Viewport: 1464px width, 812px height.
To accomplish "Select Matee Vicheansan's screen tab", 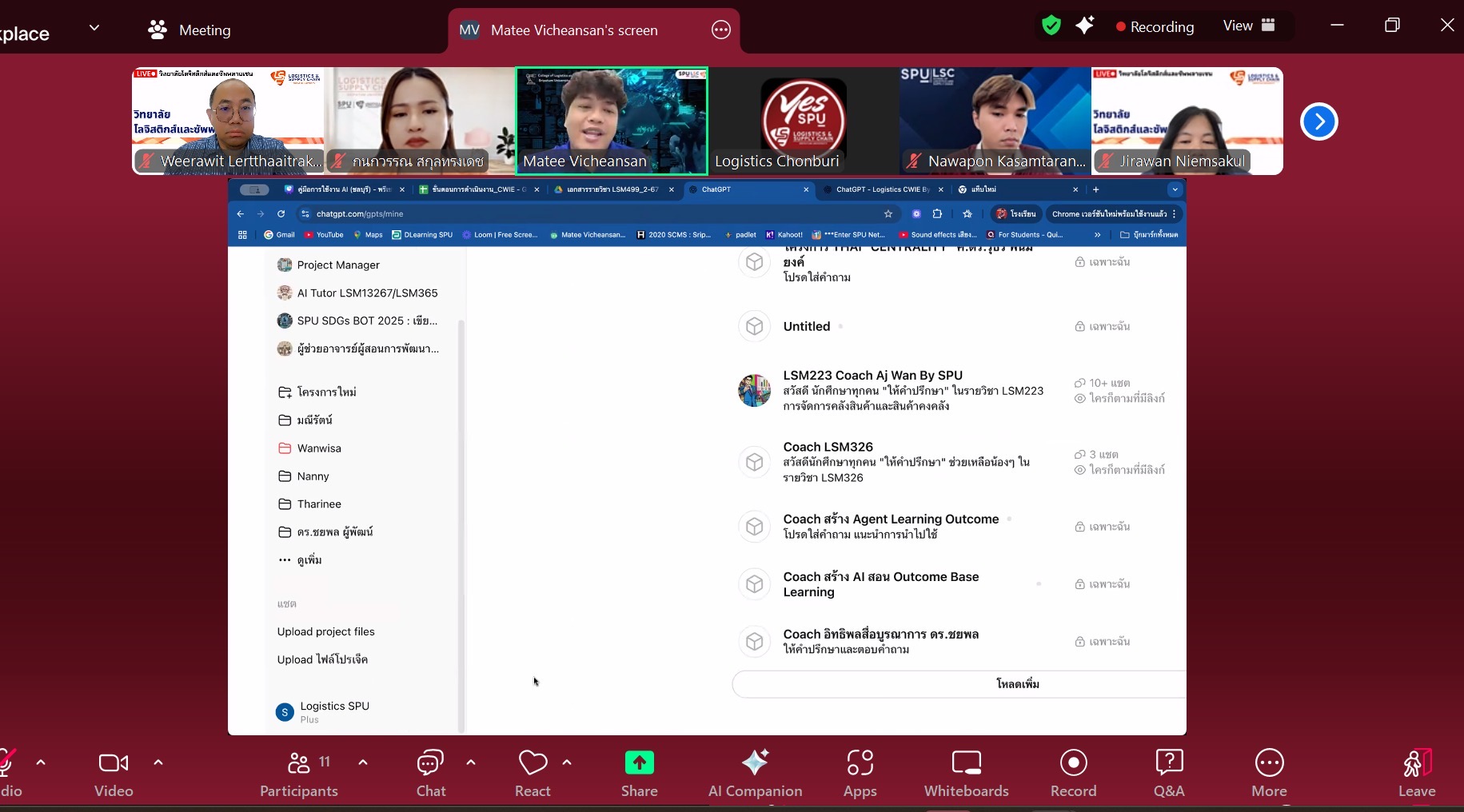I will [x=593, y=30].
